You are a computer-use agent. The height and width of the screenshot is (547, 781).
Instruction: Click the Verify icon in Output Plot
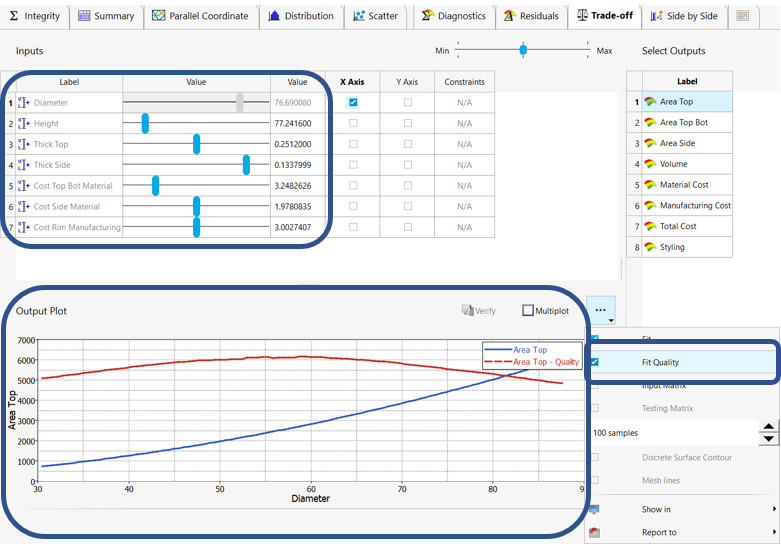click(467, 310)
